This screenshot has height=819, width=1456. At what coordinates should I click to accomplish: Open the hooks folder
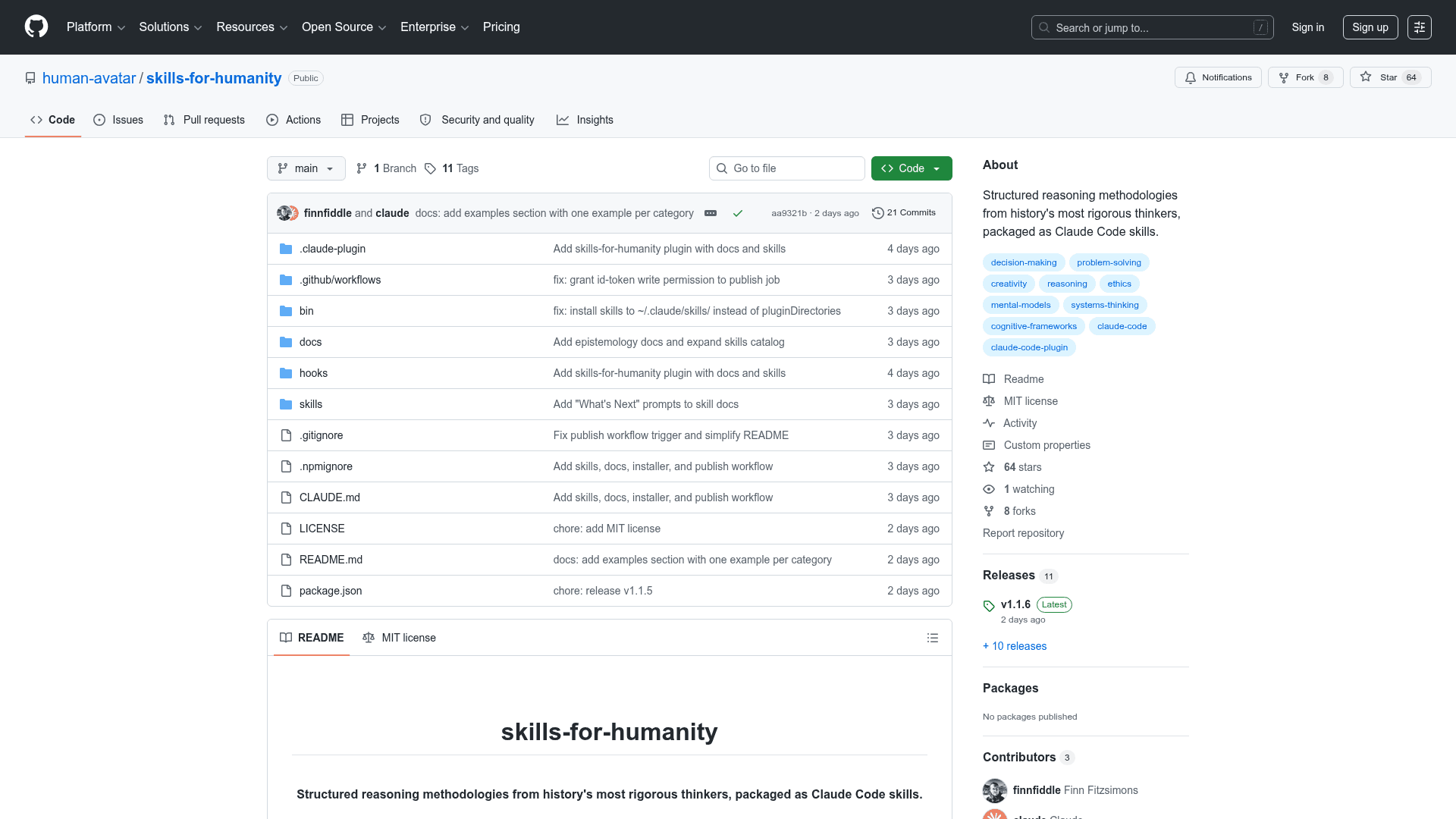click(313, 373)
